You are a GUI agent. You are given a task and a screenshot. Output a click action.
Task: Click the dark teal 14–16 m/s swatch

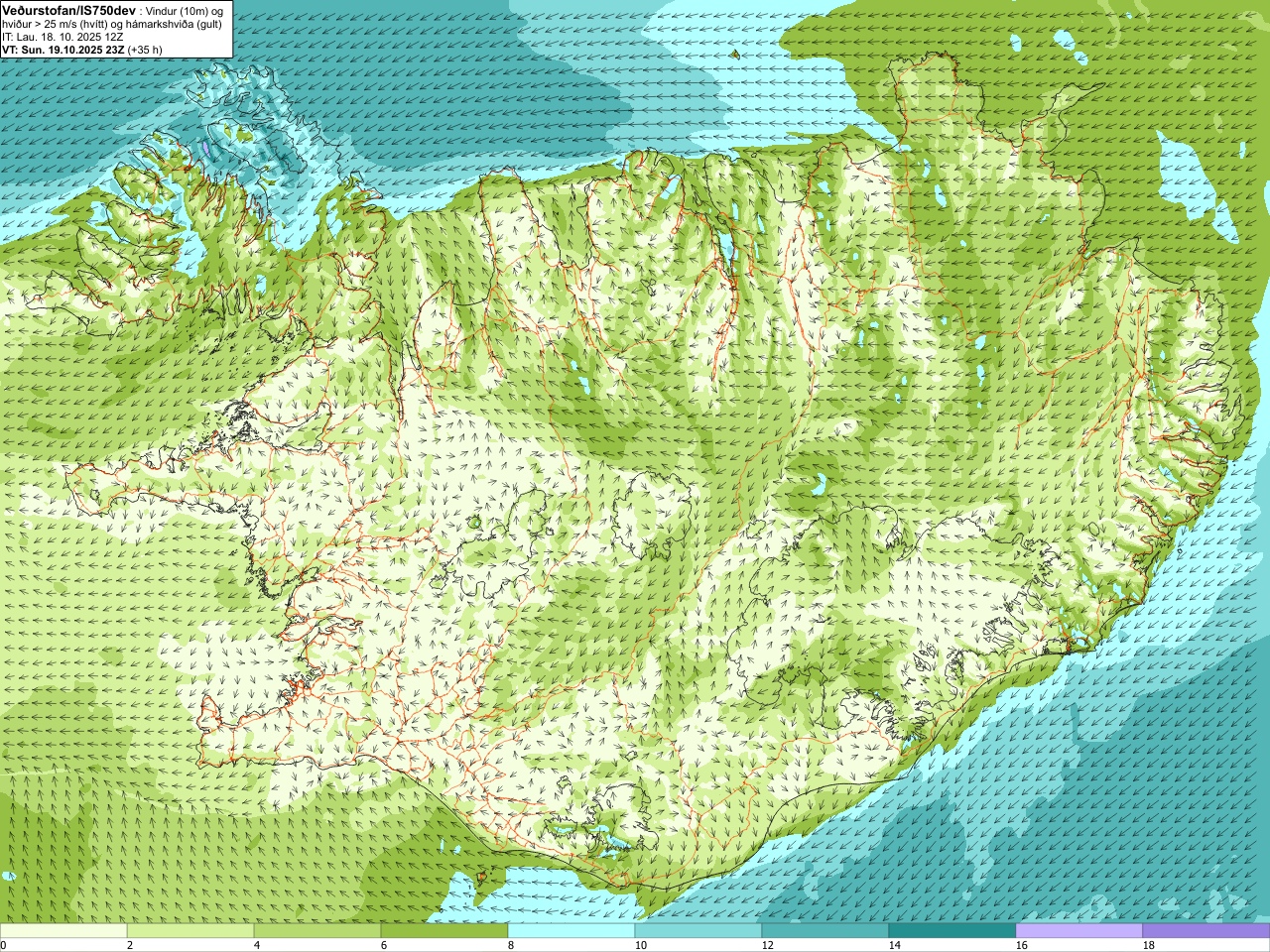(x=952, y=931)
